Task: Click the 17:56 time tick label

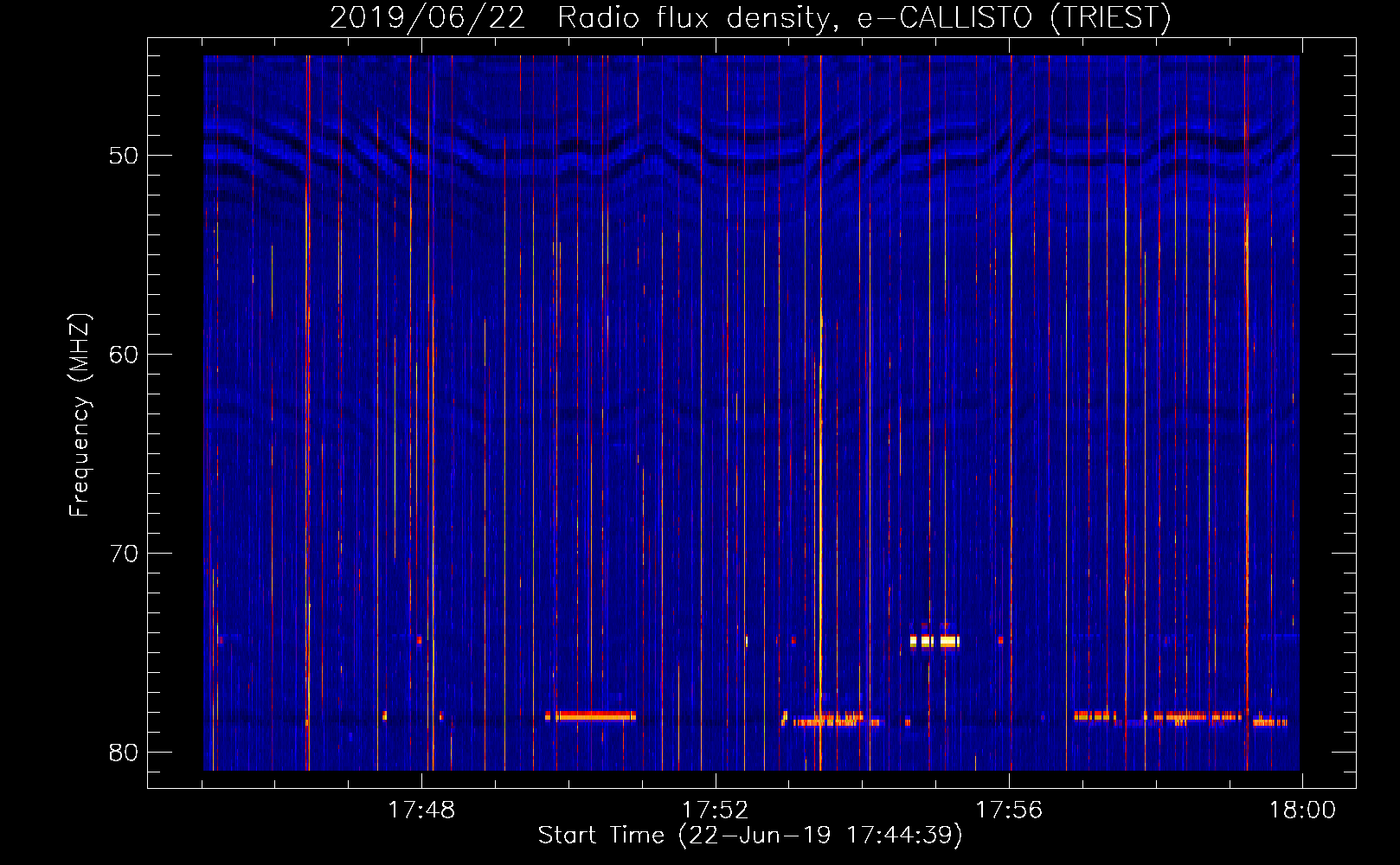Action: (1009, 811)
